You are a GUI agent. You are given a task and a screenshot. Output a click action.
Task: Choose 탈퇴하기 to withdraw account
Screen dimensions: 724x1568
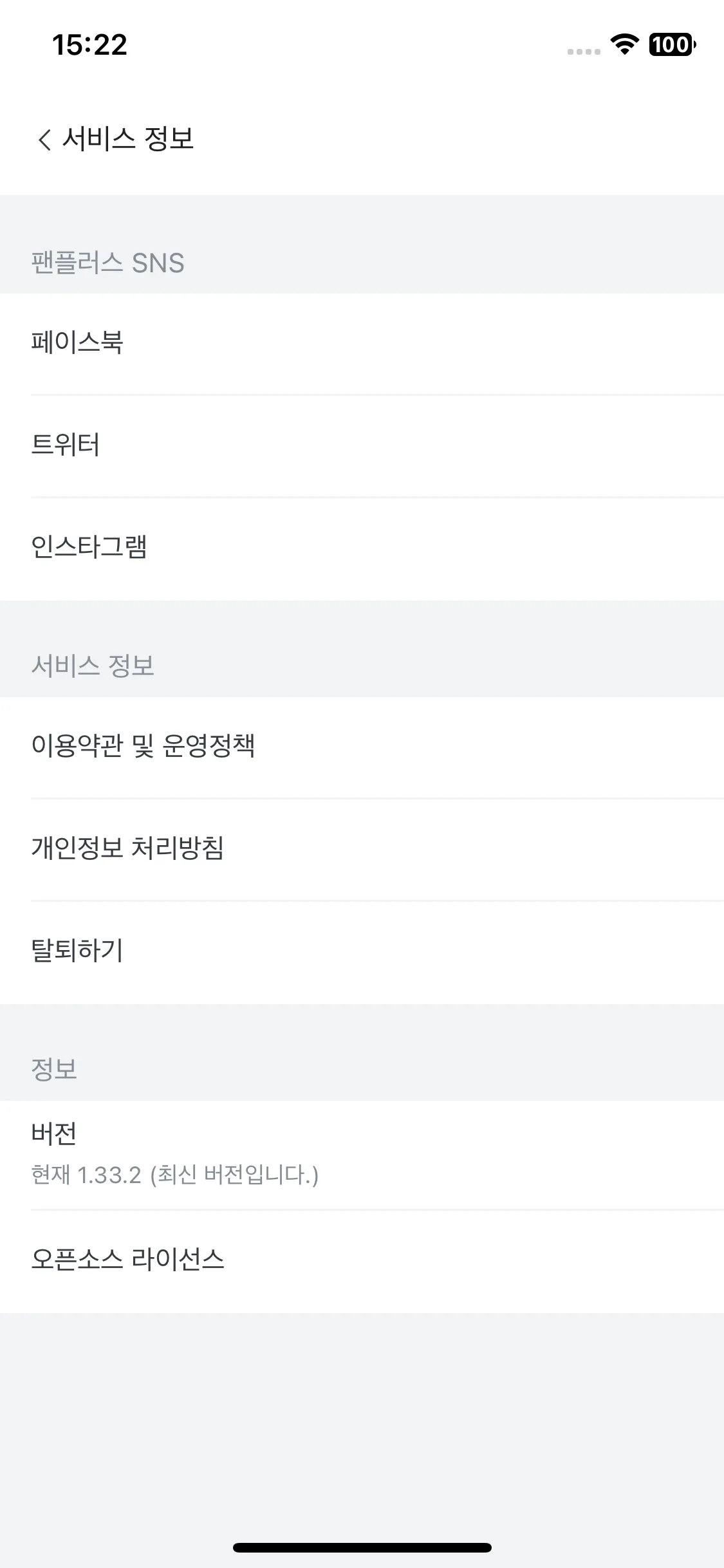362,953
